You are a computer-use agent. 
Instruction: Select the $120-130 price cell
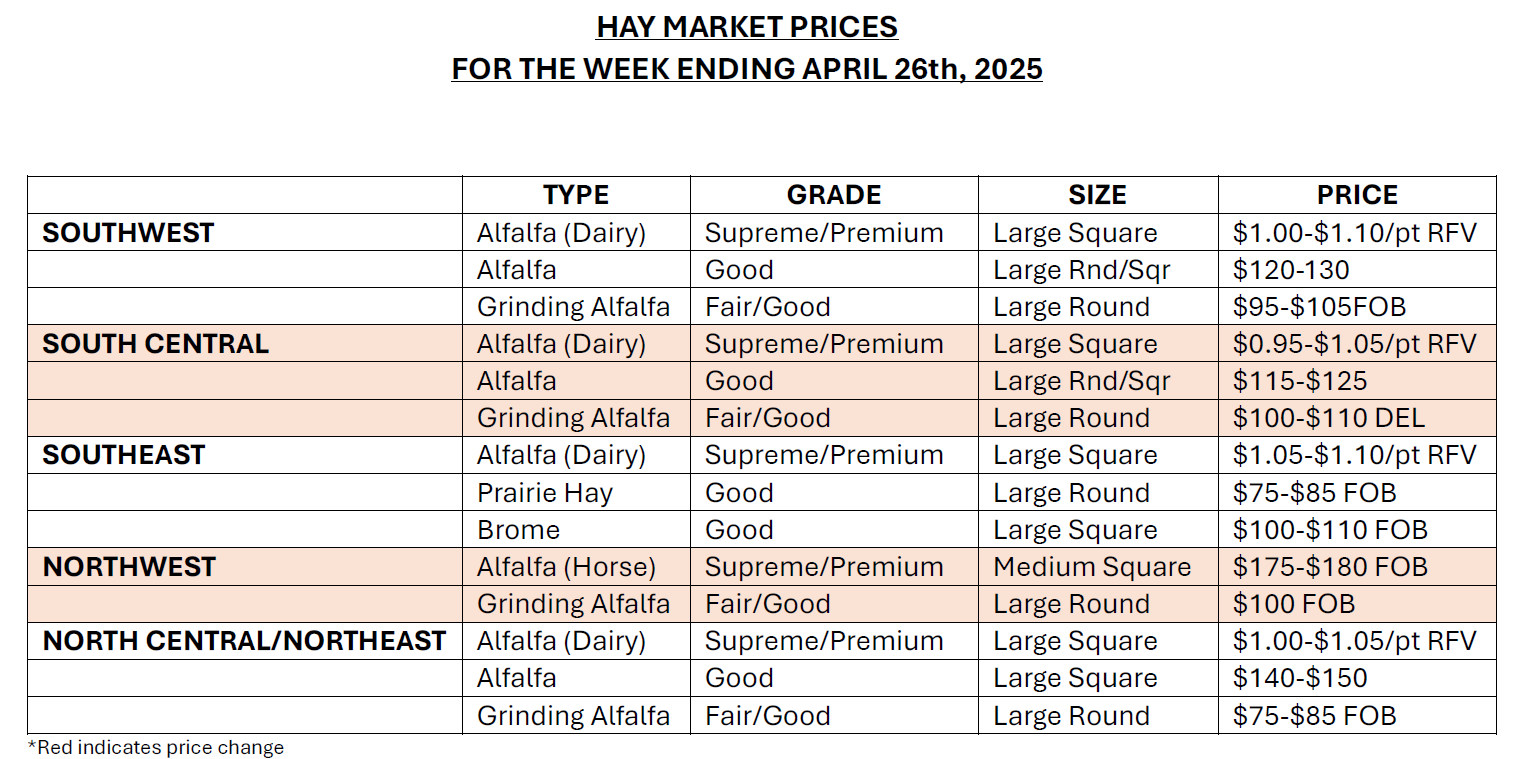(x=1291, y=270)
